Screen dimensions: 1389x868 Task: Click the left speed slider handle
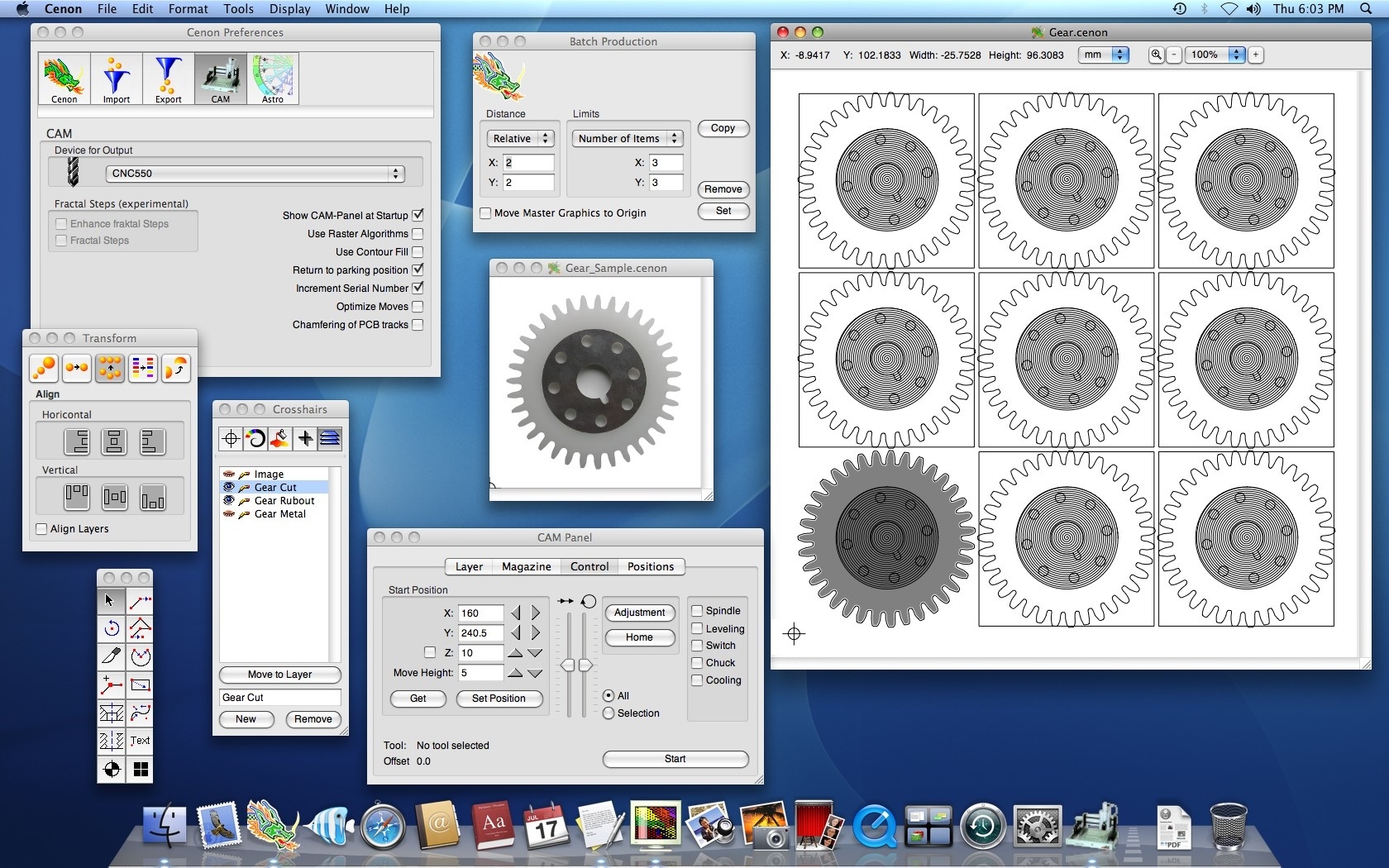(x=567, y=665)
